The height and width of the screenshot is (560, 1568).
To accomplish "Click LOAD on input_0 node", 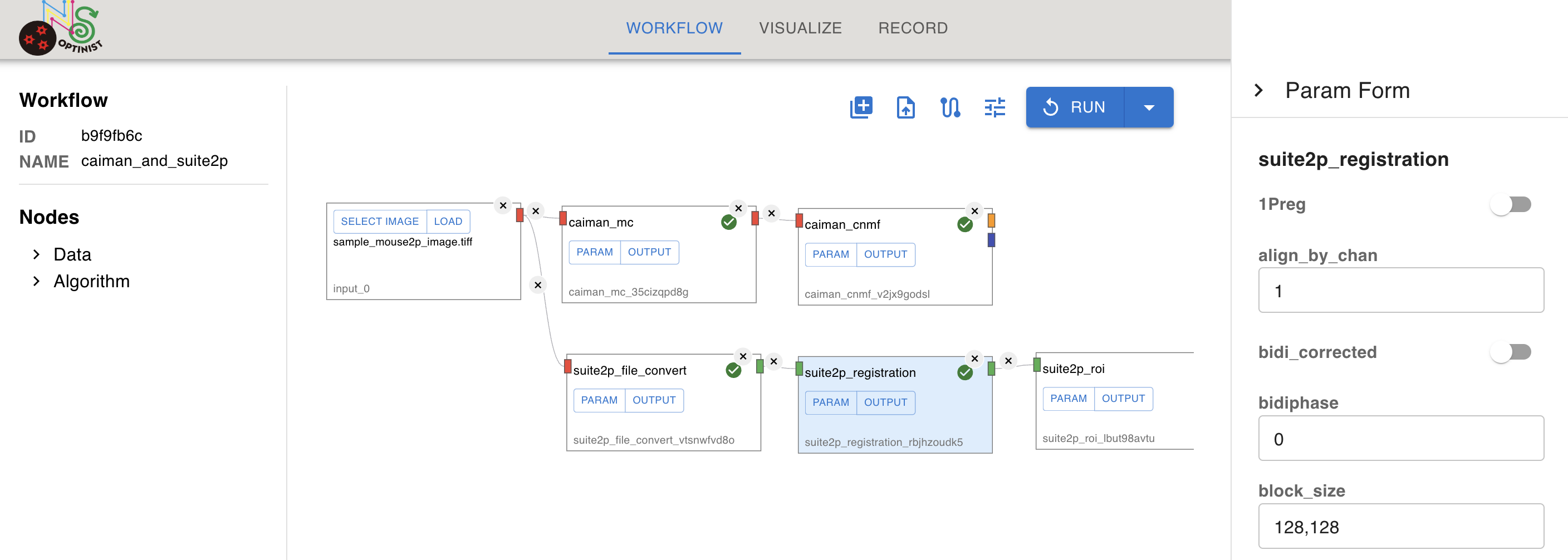I will (448, 222).
